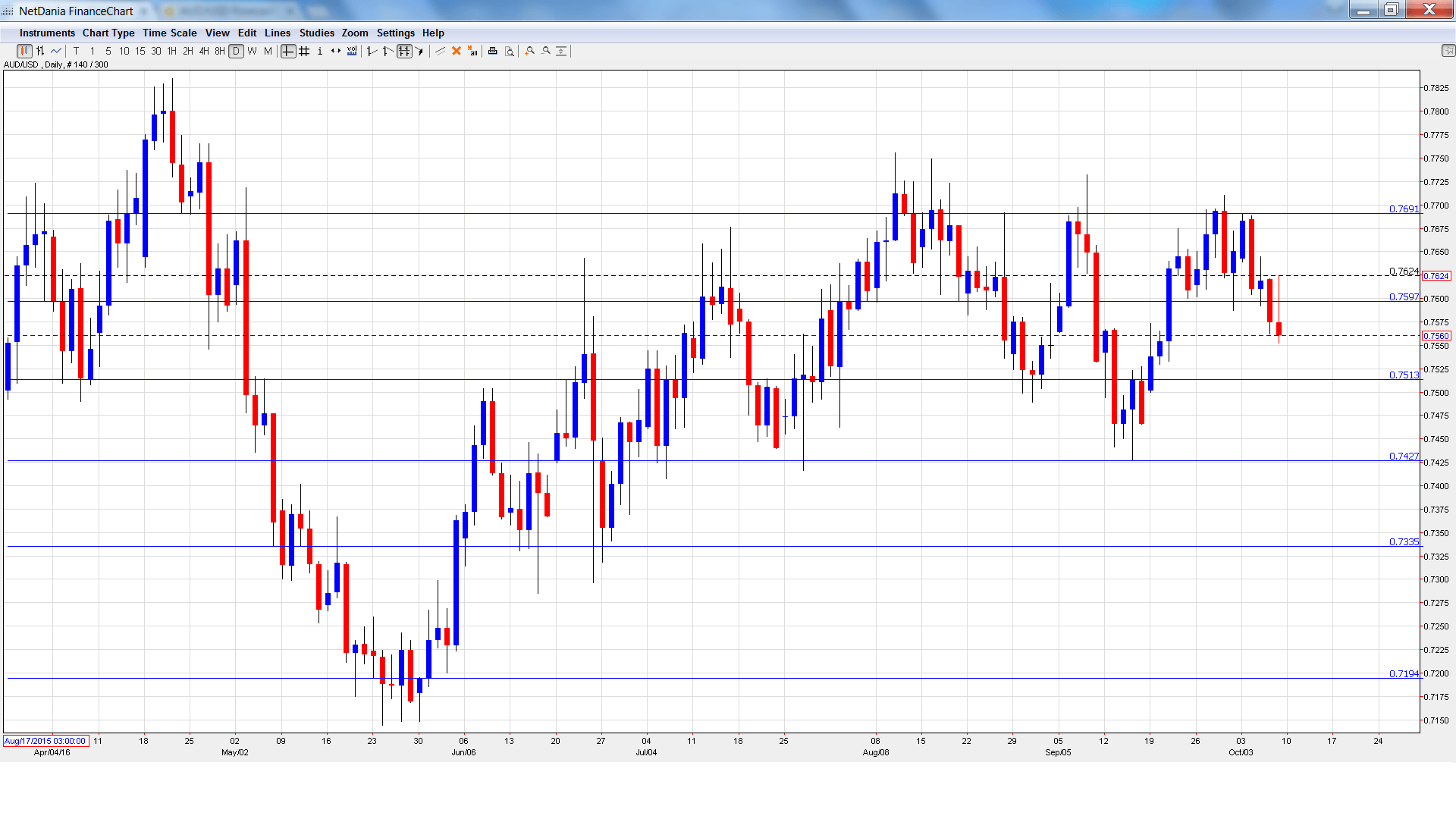Open the Lines dropdown menu
Image resolution: width=1456 pixels, height=819 pixels.
tap(277, 33)
